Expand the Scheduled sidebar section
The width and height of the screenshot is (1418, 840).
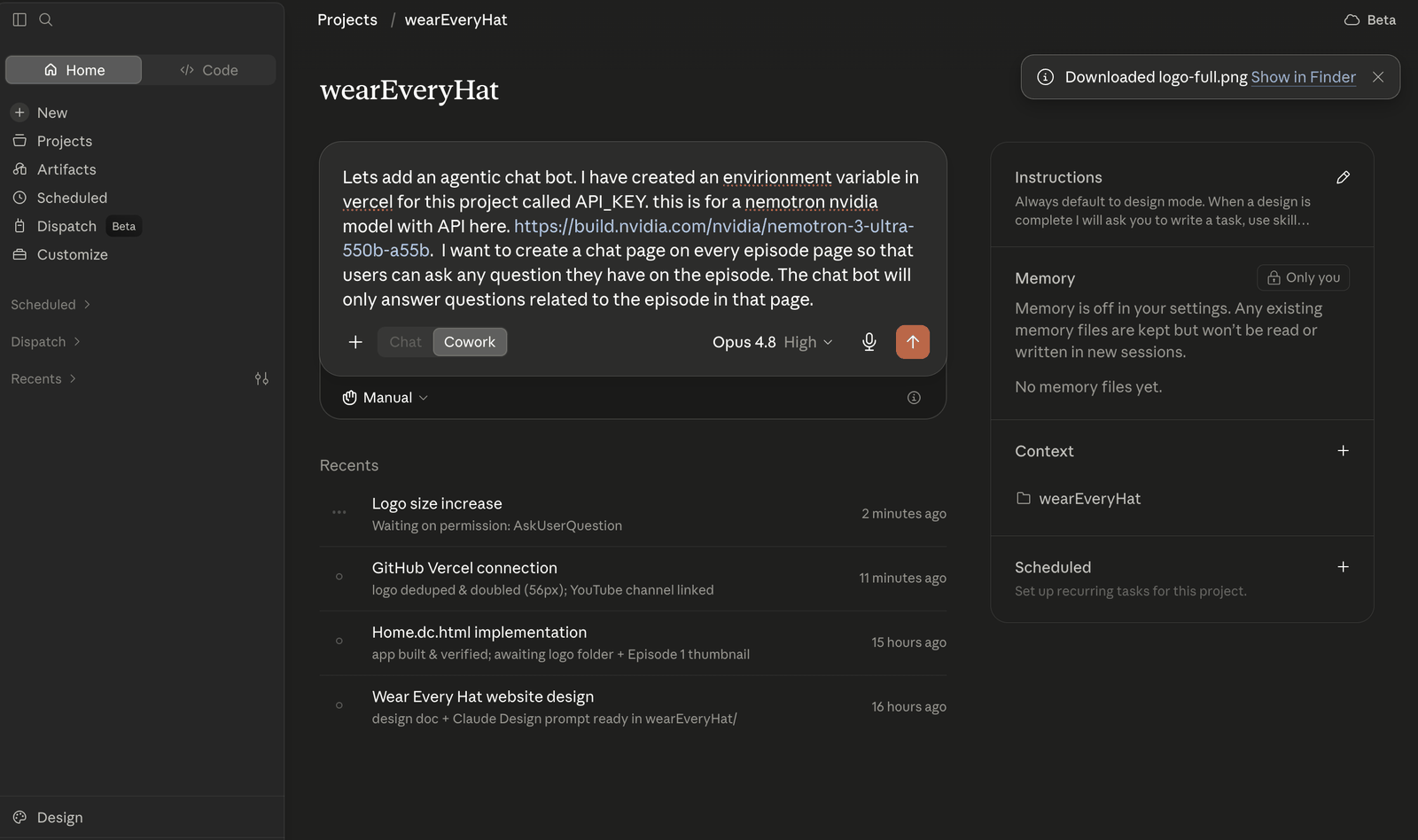pyautogui.click(x=51, y=304)
